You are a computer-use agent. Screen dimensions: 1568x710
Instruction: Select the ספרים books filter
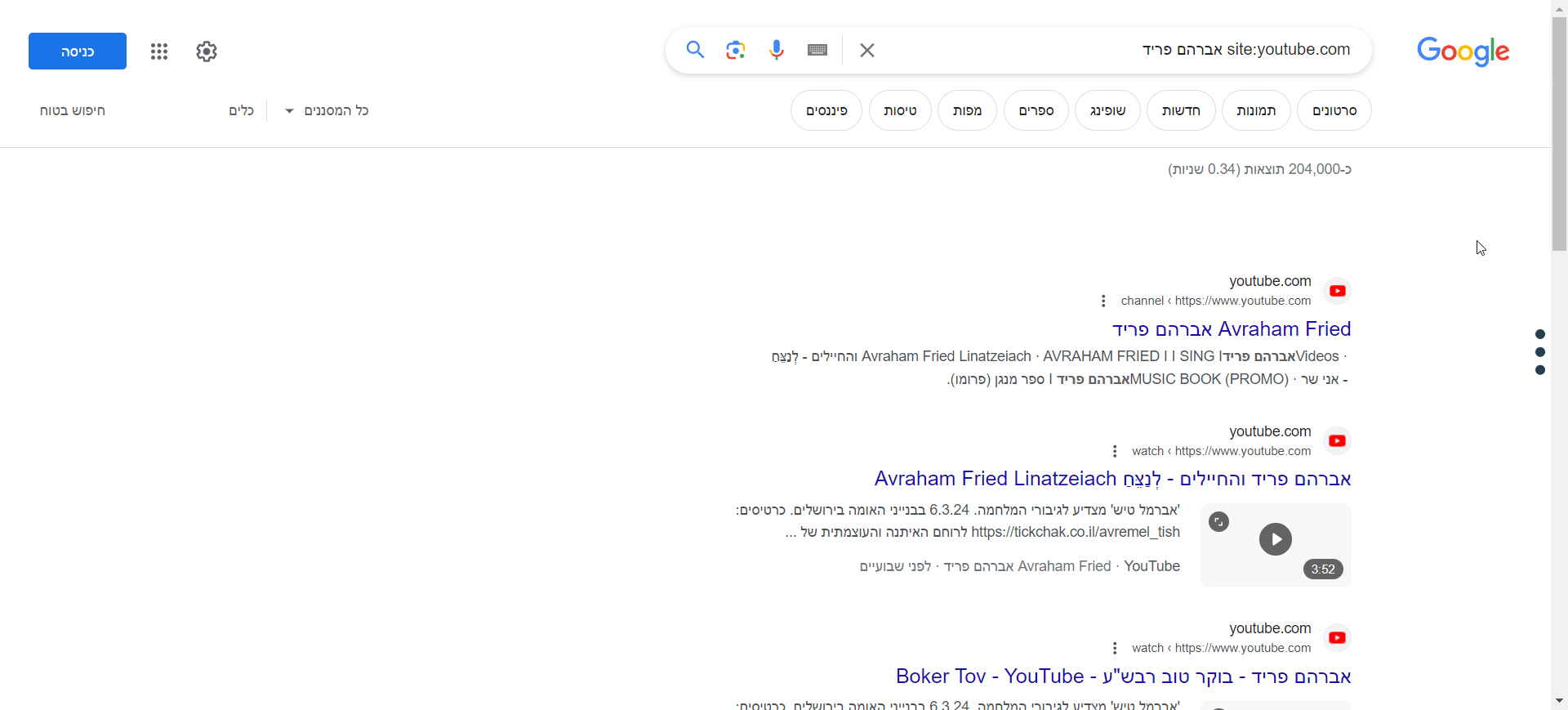[x=1036, y=110]
